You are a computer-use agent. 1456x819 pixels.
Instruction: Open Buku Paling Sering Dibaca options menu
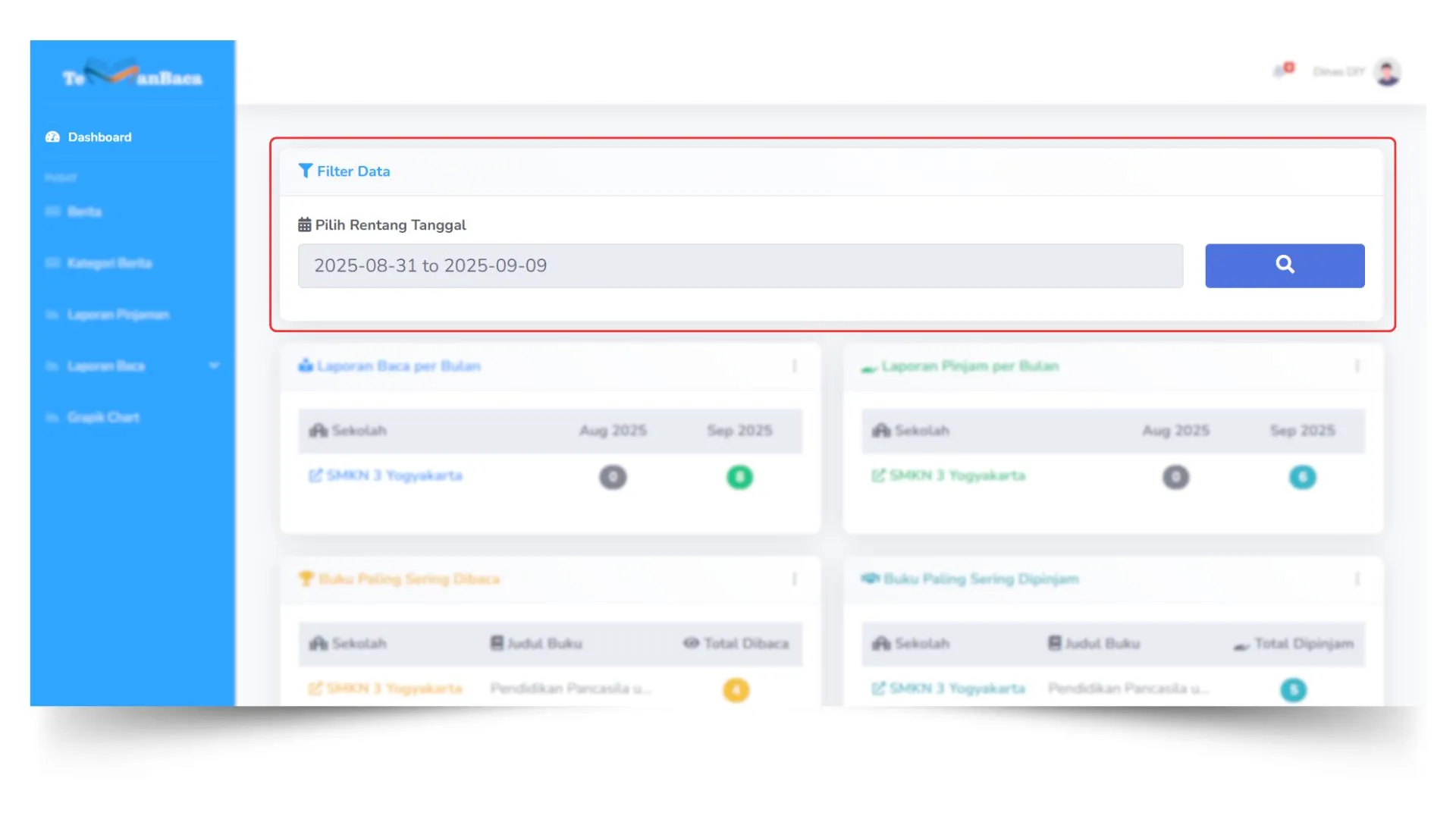coord(794,579)
